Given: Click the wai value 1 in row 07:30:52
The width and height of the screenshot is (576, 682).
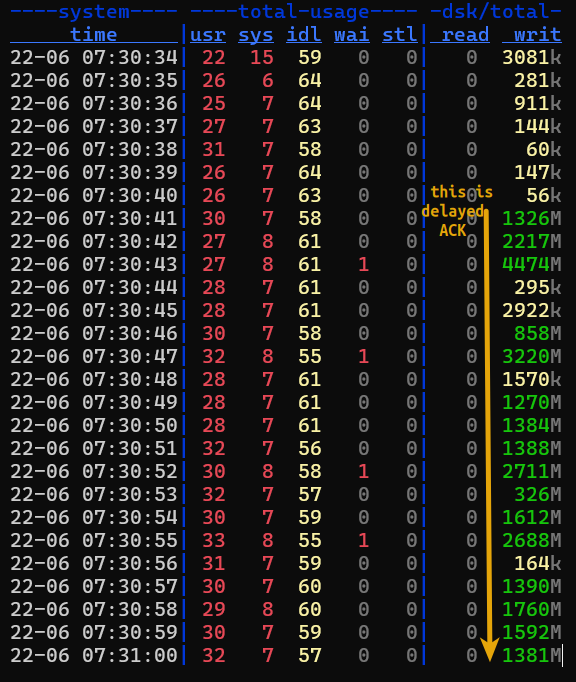Looking at the screenshot, I should point(364,471).
